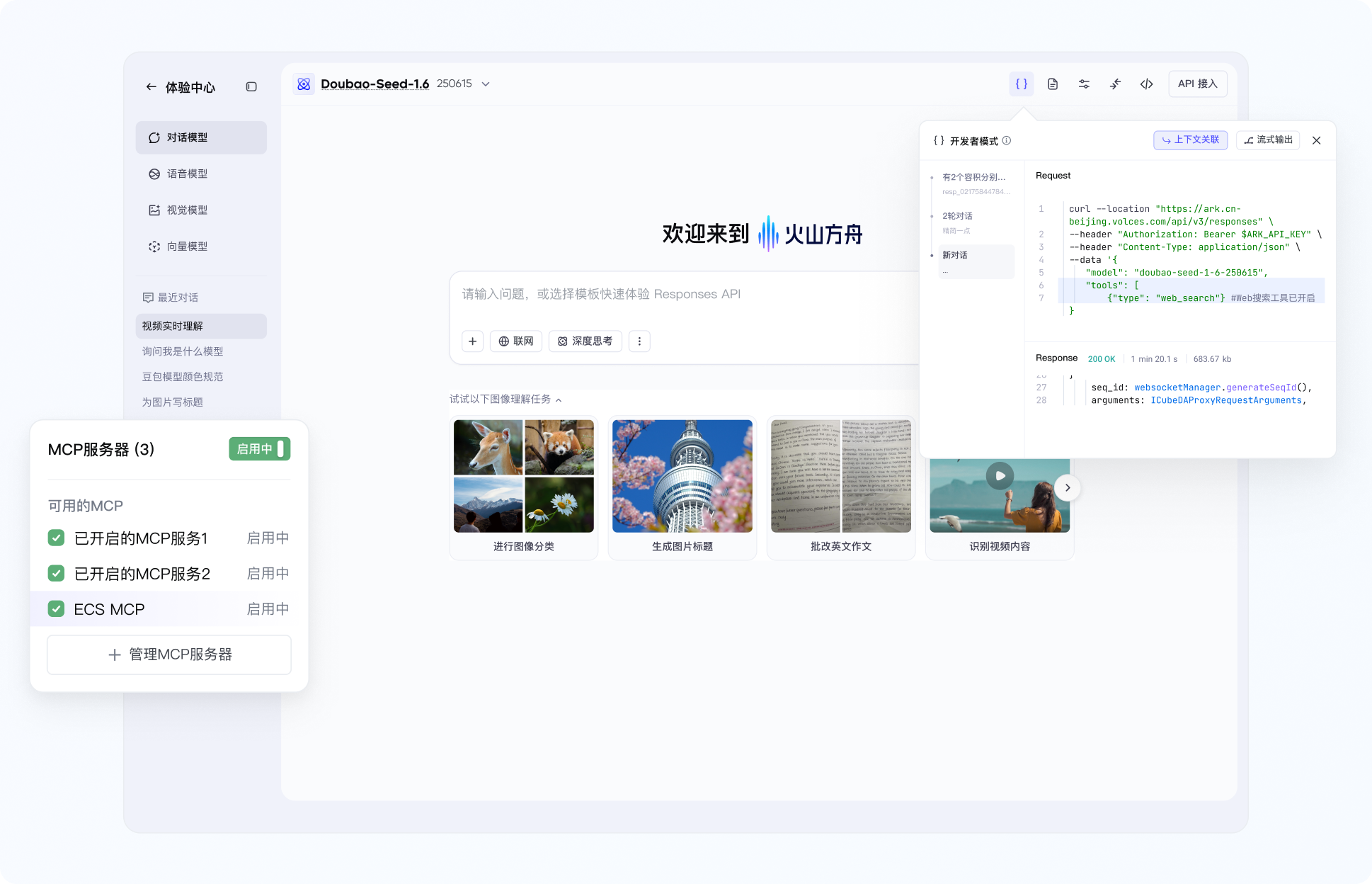
Task: Toggle the MCP服务器 启用中 switch
Action: coord(259,448)
